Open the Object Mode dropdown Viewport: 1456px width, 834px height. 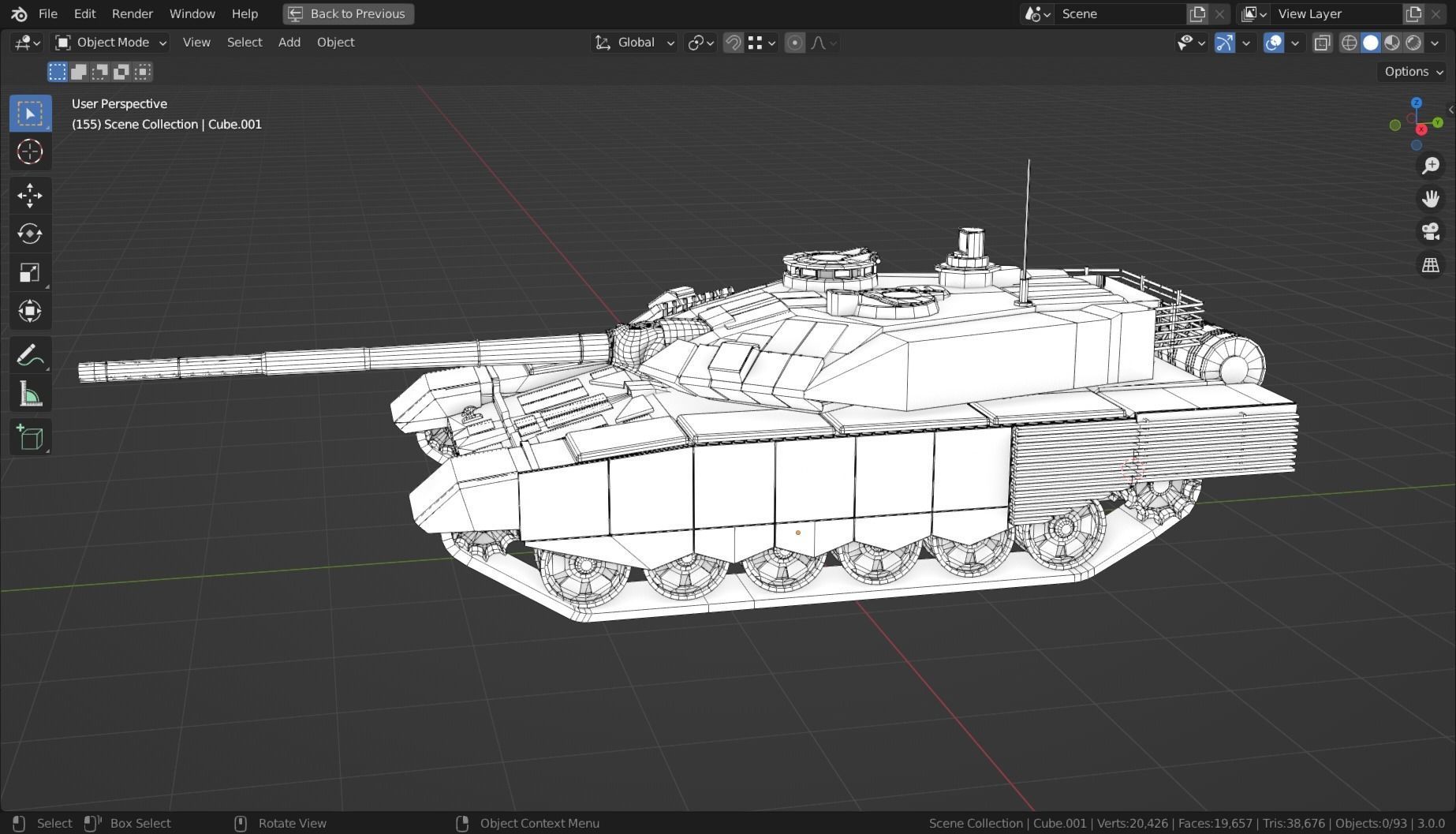[110, 43]
